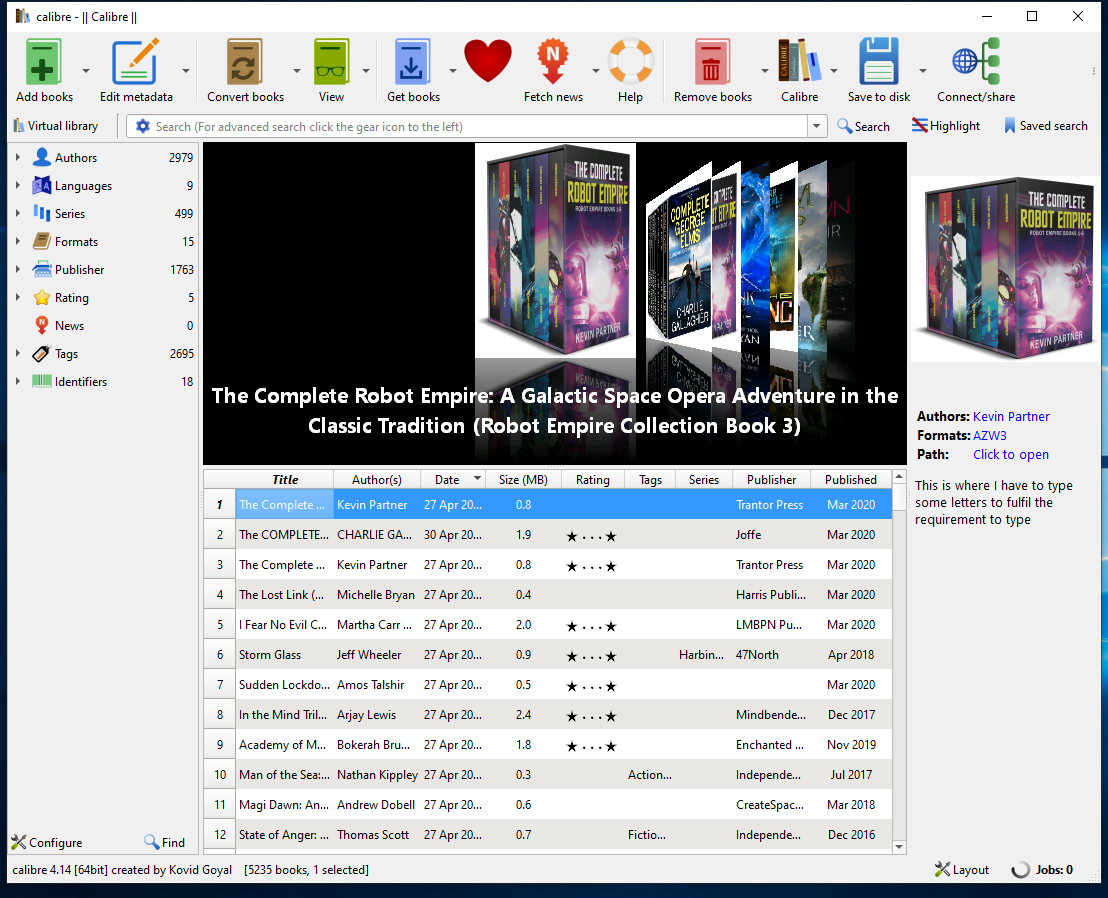
Task: Open Add books dropdown arrow
Action: click(x=86, y=71)
